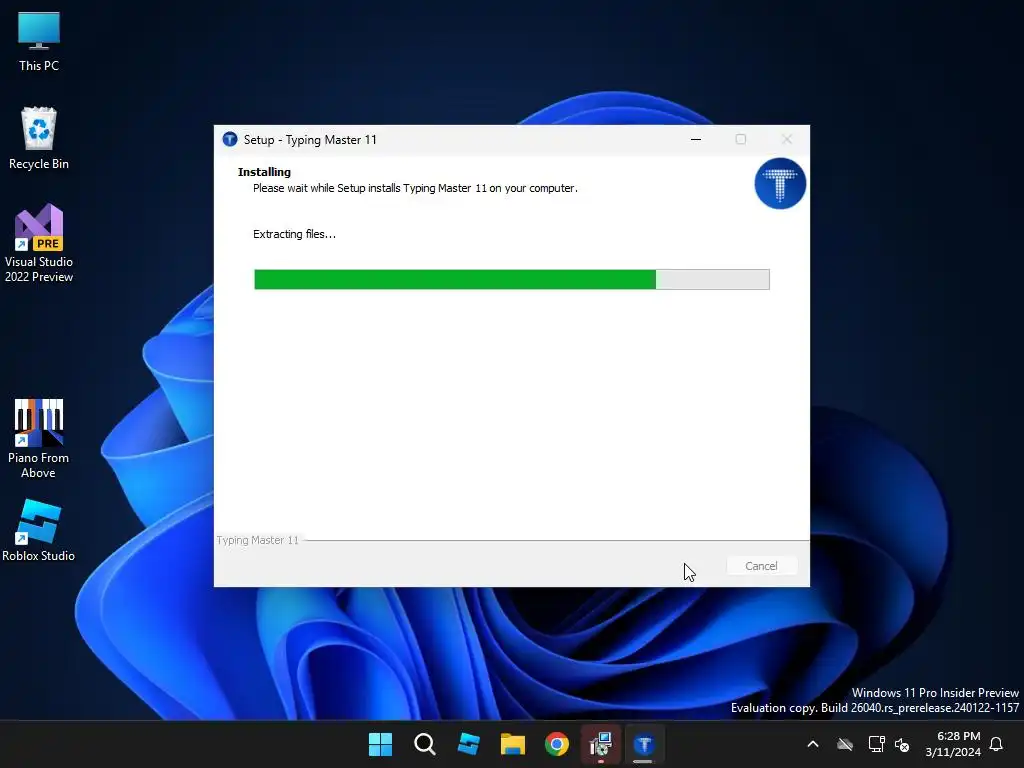Screen dimensions: 1024x768
Task: Click the disabled maximize button of Setup
Action: coord(741,139)
